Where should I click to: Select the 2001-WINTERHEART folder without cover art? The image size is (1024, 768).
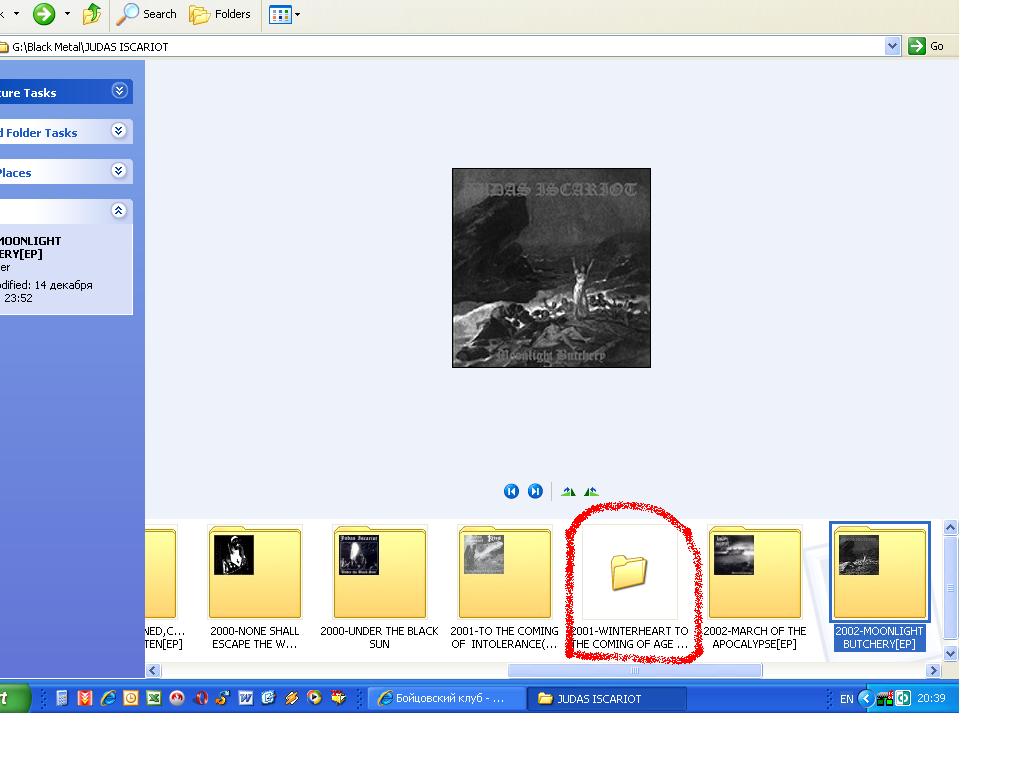(x=630, y=573)
